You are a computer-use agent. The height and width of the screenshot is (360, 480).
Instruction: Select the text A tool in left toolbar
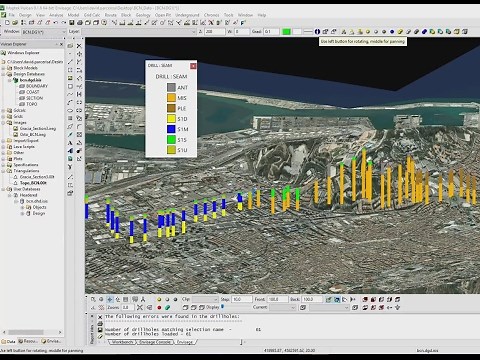[70, 143]
